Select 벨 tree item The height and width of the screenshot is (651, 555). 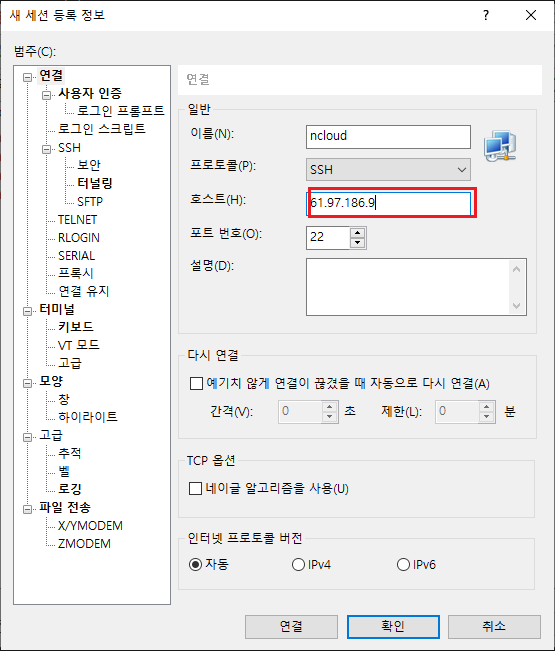(64, 471)
